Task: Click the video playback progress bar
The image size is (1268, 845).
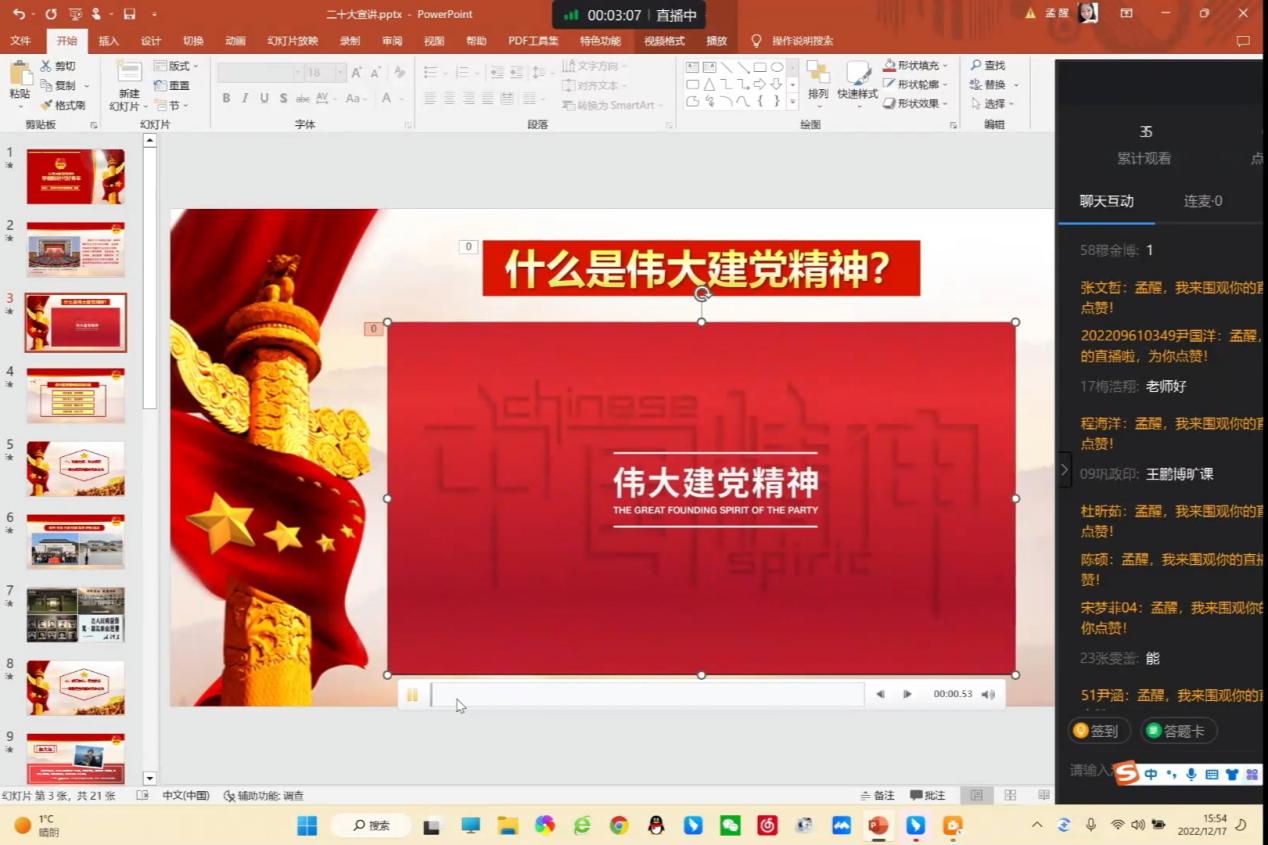Action: 648,695
